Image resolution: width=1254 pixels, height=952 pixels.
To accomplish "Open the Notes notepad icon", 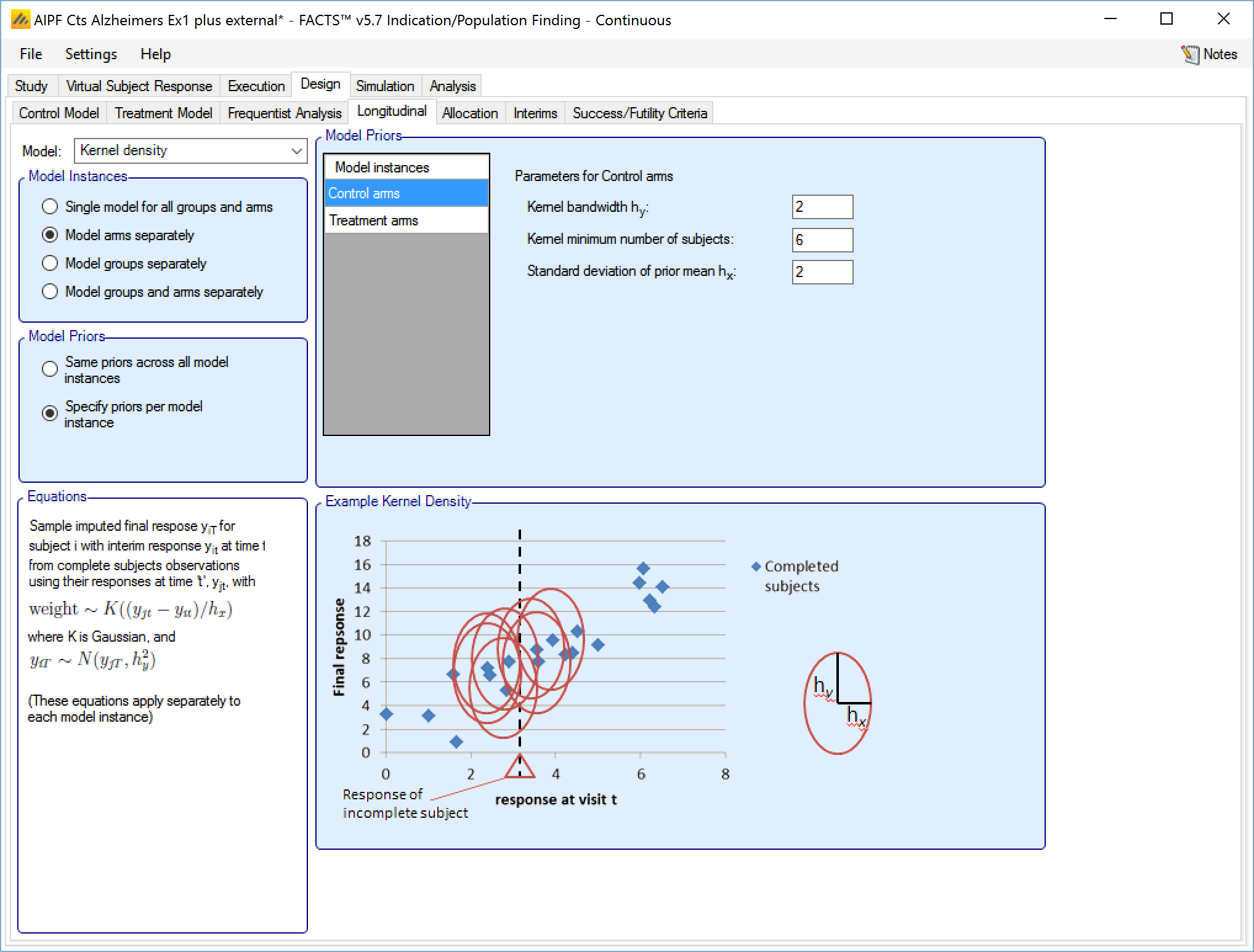I will coord(1190,54).
